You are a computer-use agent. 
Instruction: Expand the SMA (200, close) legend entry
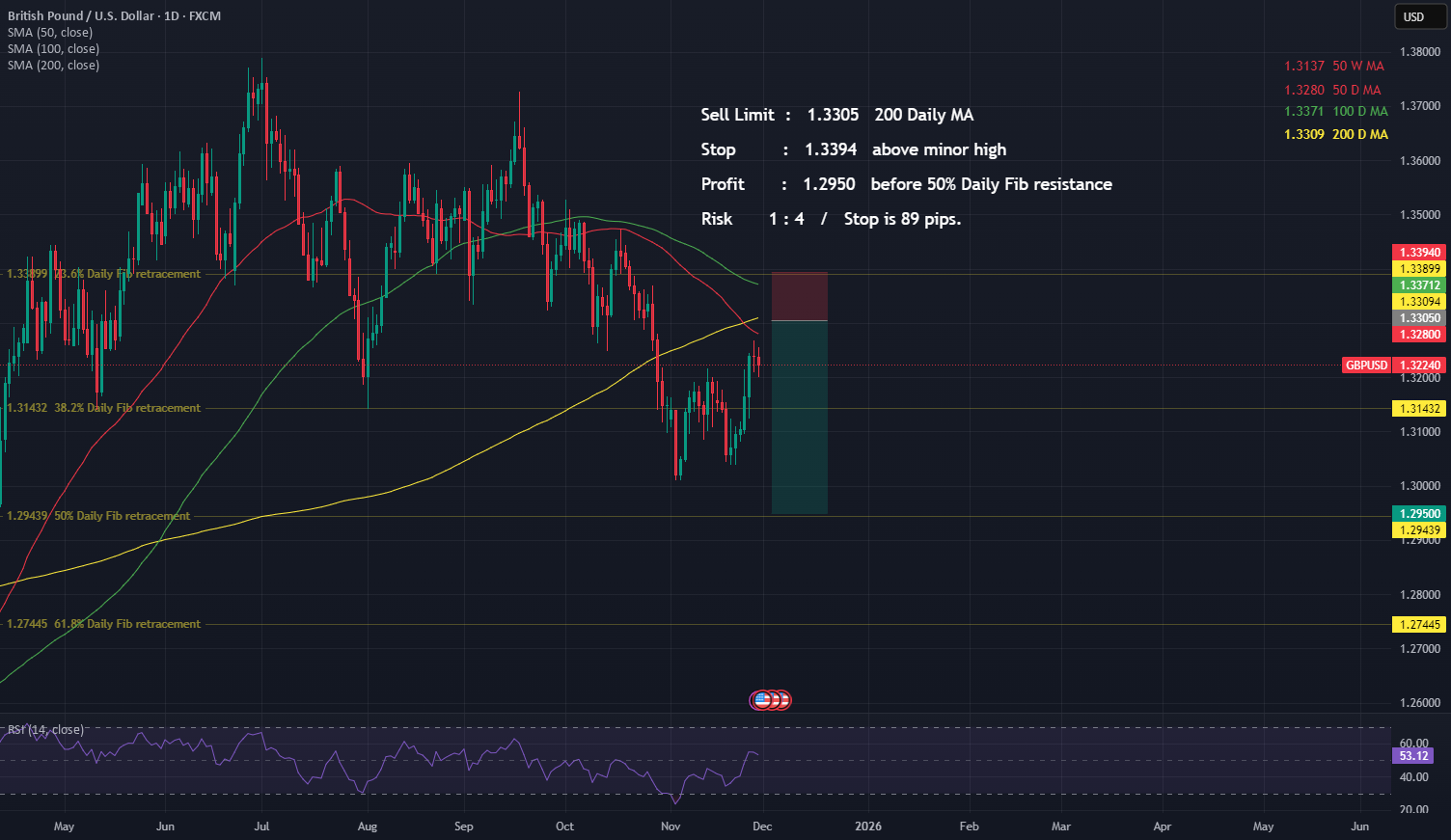click(50, 65)
